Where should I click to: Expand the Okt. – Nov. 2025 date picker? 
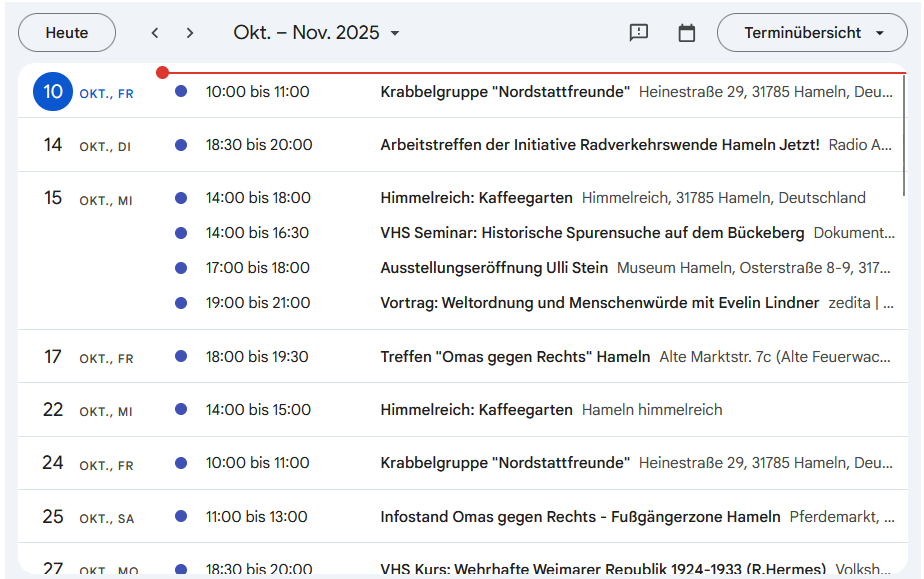click(316, 33)
